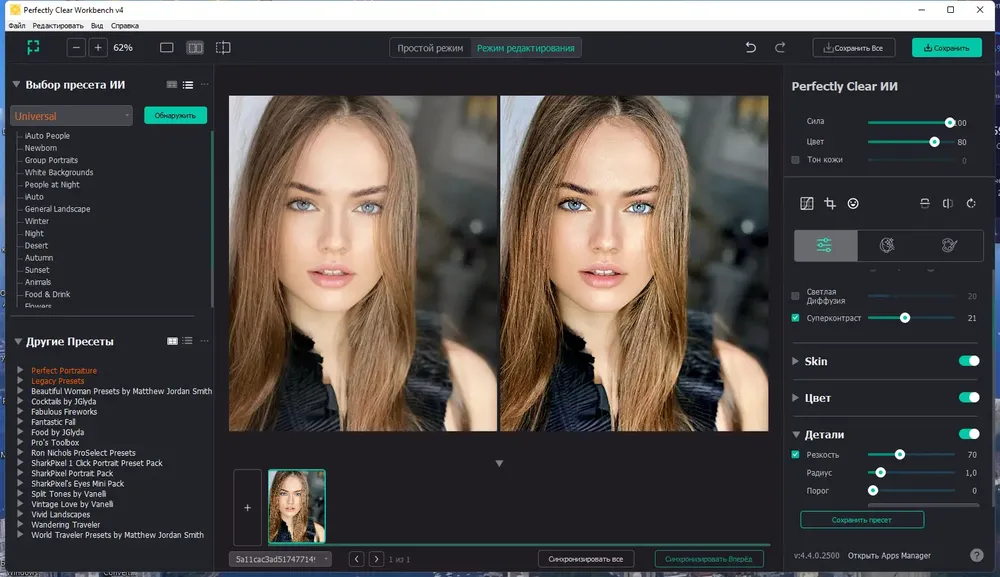Switch to Простой режим tab

430,48
